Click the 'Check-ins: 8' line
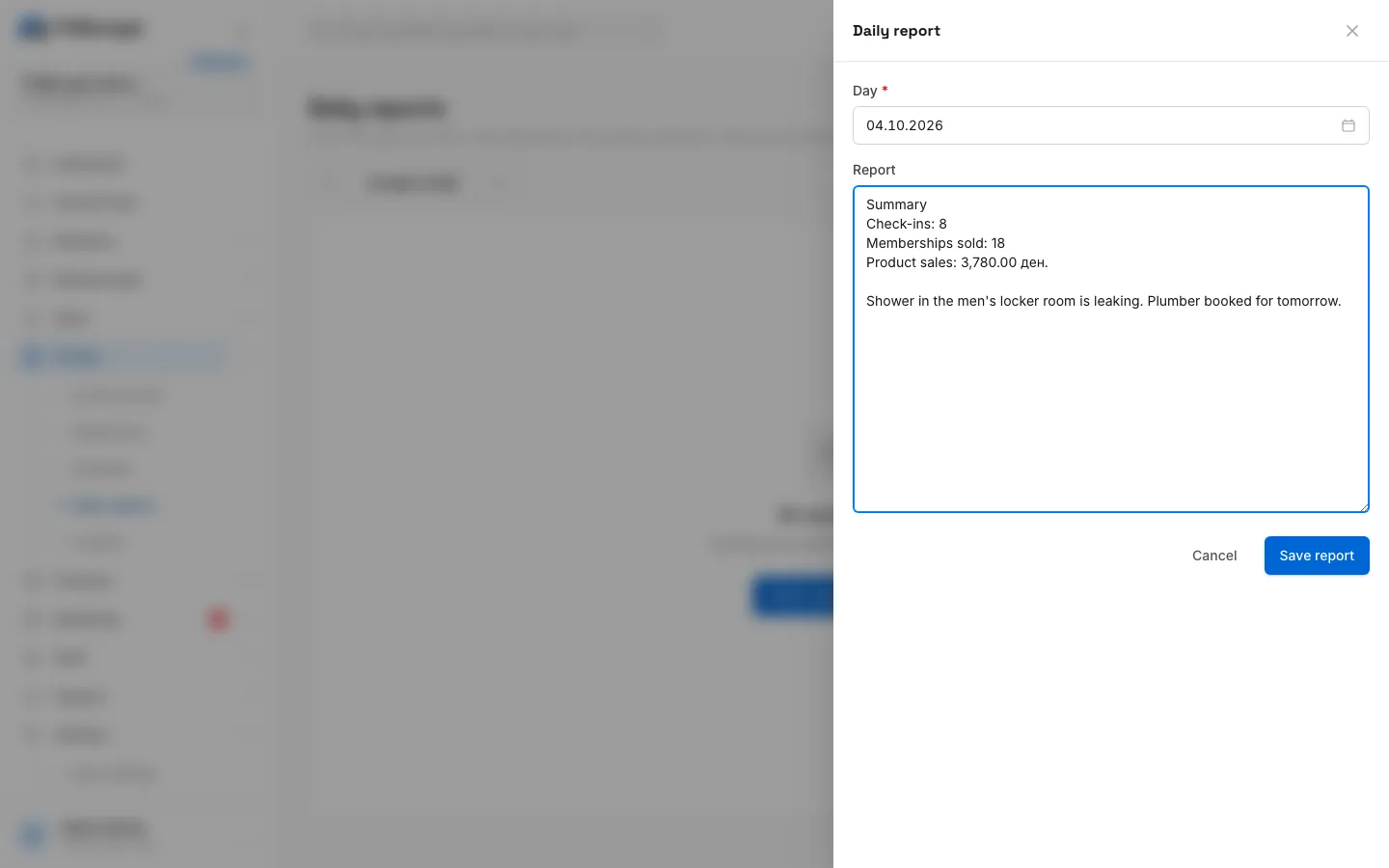Image resolution: width=1389 pixels, height=868 pixels. tap(907, 224)
